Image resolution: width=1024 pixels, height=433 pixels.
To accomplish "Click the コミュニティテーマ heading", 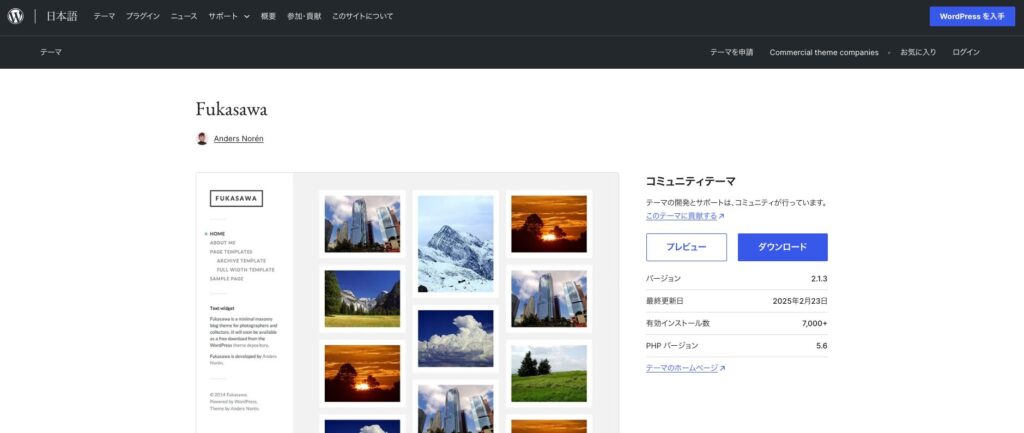I will [690, 182].
